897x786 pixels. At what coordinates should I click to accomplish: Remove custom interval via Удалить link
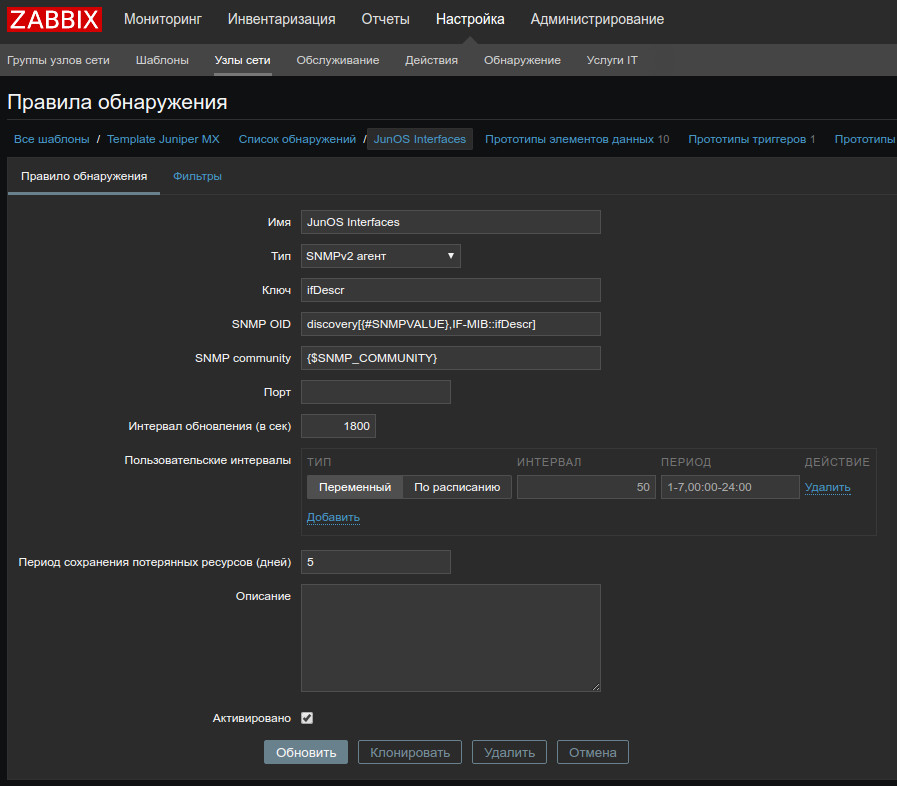coord(827,487)
